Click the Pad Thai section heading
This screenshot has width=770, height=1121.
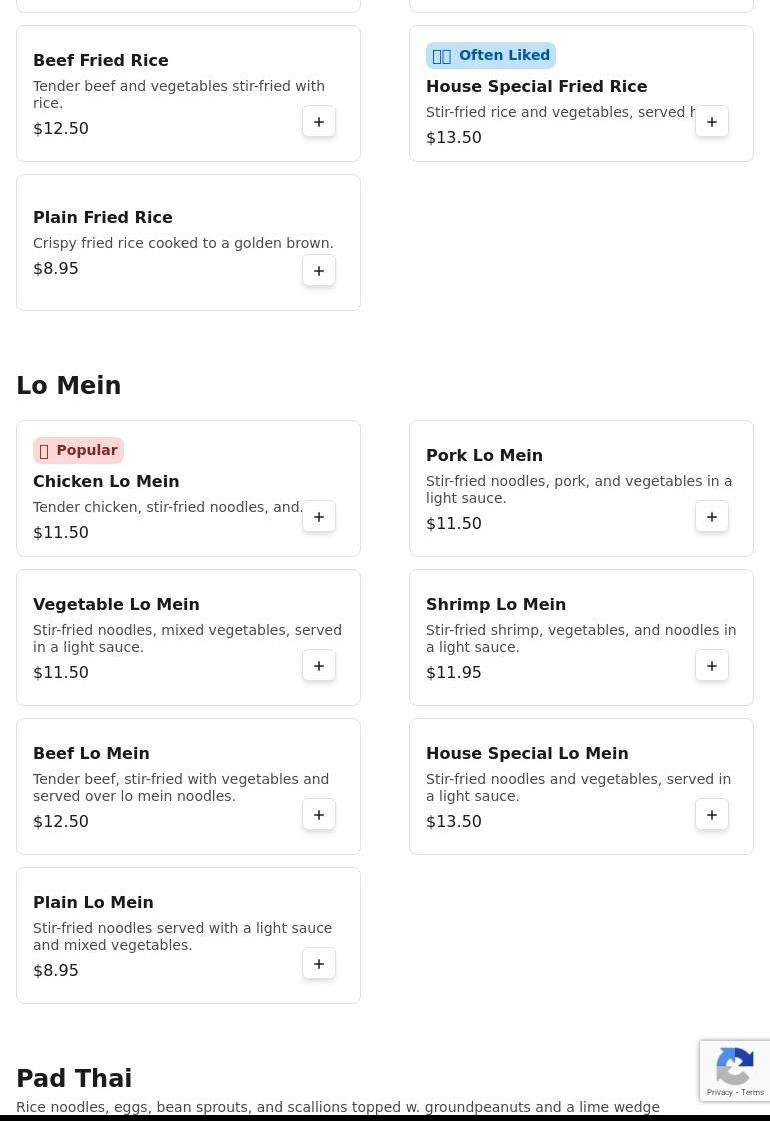pos(74,1078)
